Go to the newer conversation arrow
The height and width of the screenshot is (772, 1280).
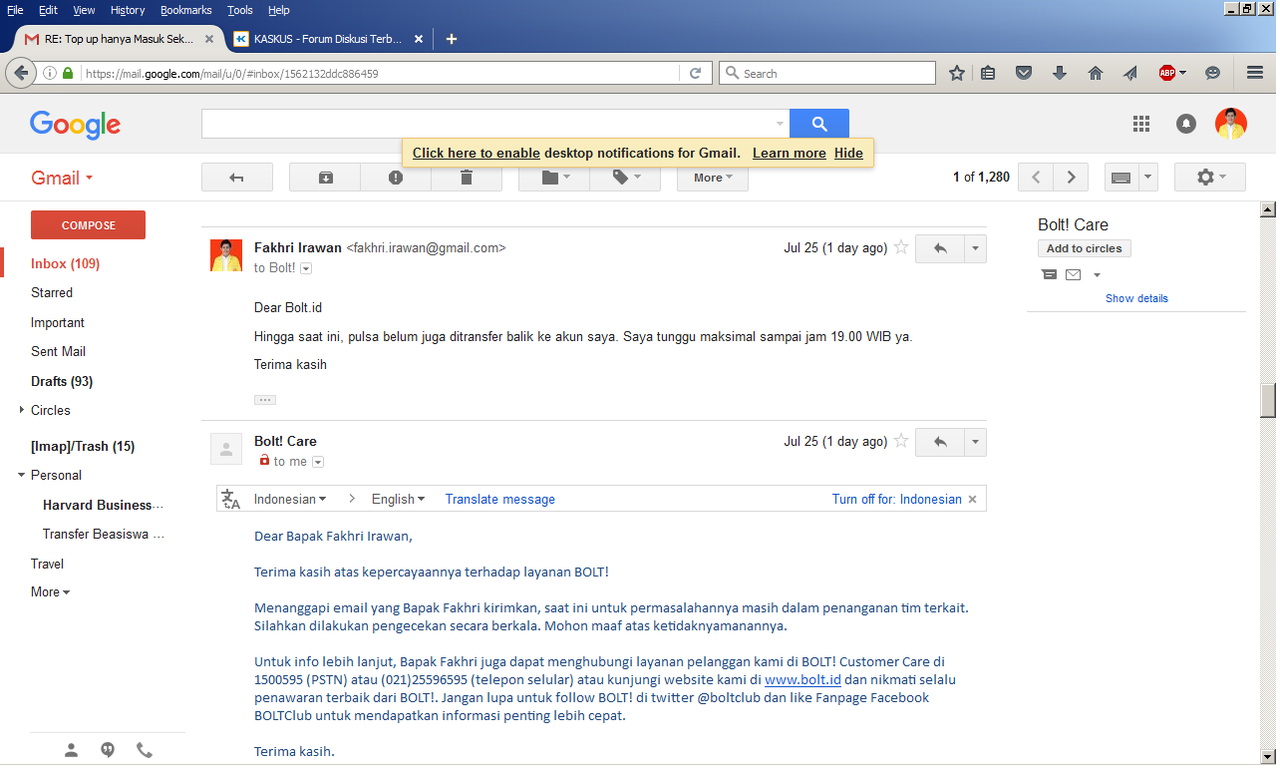click(x=1036, y=177)
